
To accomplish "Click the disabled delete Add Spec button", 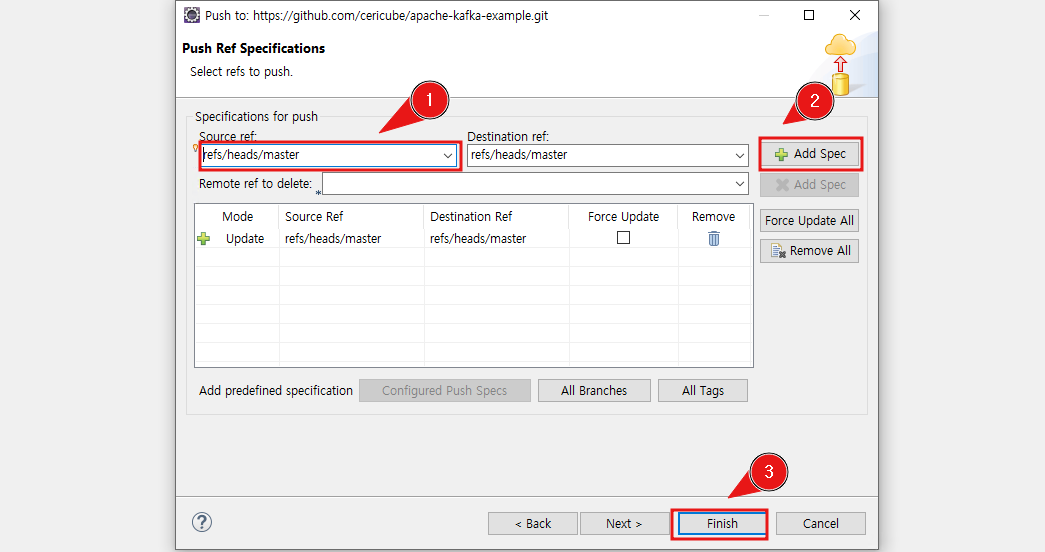I will [x=810, y=185].
